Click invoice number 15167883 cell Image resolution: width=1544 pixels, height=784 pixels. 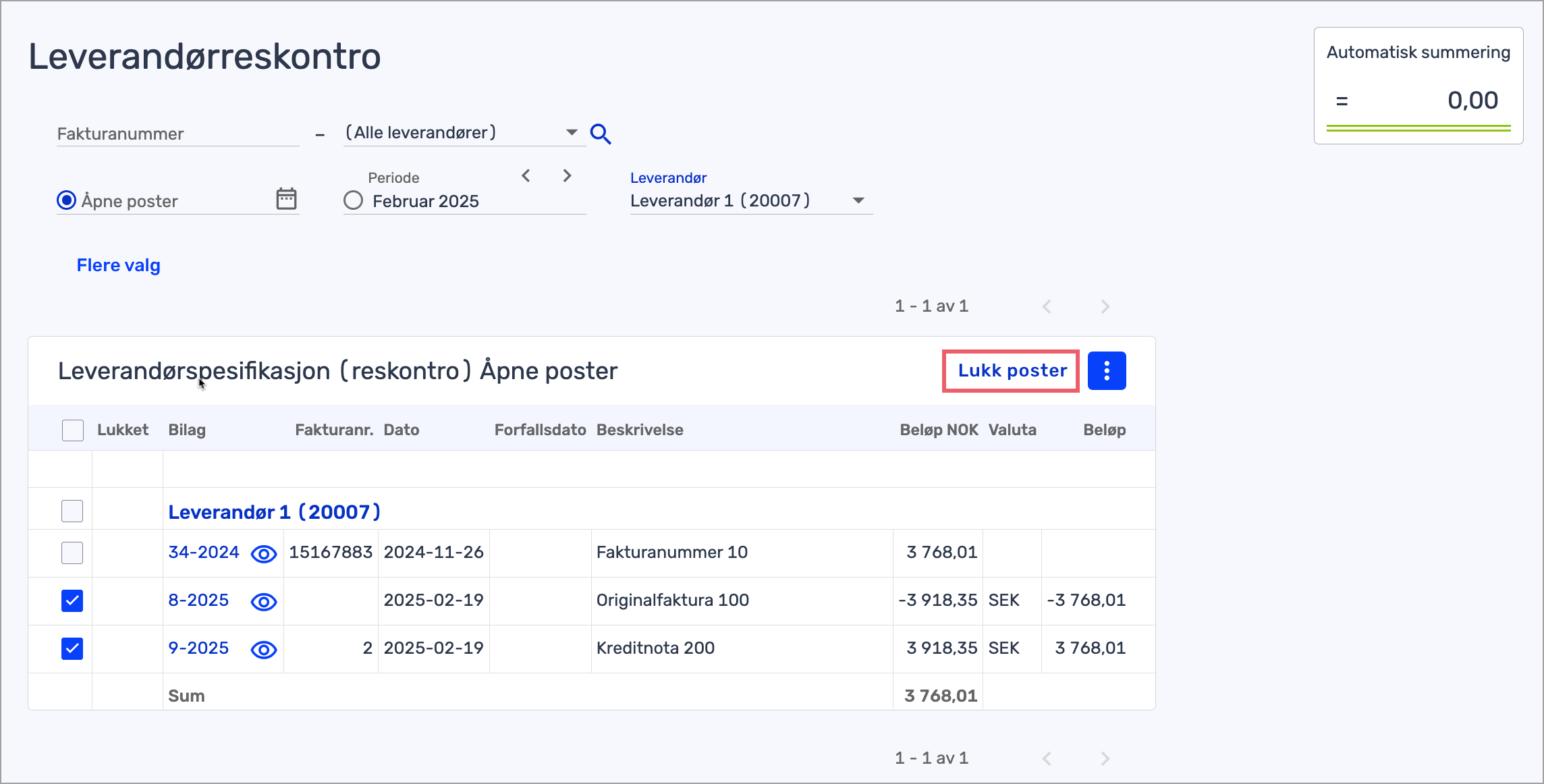pos(331,552)
